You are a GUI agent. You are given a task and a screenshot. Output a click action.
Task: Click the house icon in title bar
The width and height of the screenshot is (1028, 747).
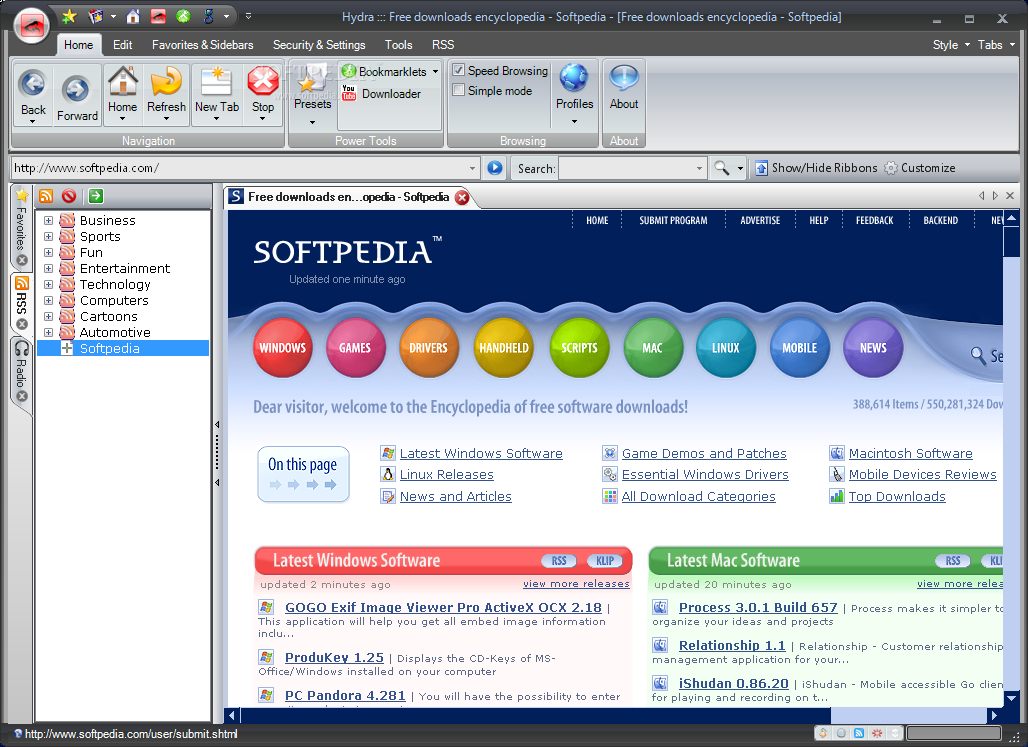coord(133,16)
